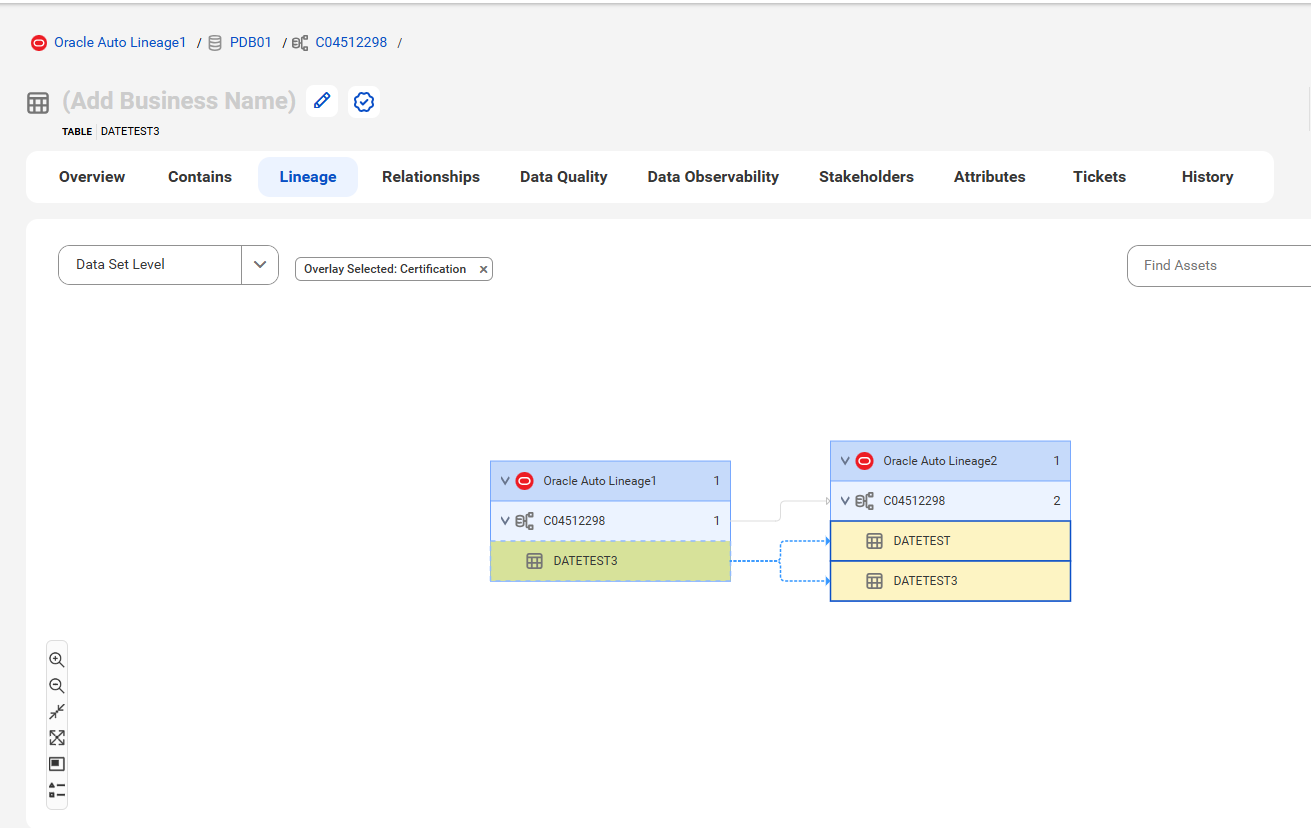Click the collapse arrows icon in zoom toolbar
The image size is (1311, 828).
point(57,712)
